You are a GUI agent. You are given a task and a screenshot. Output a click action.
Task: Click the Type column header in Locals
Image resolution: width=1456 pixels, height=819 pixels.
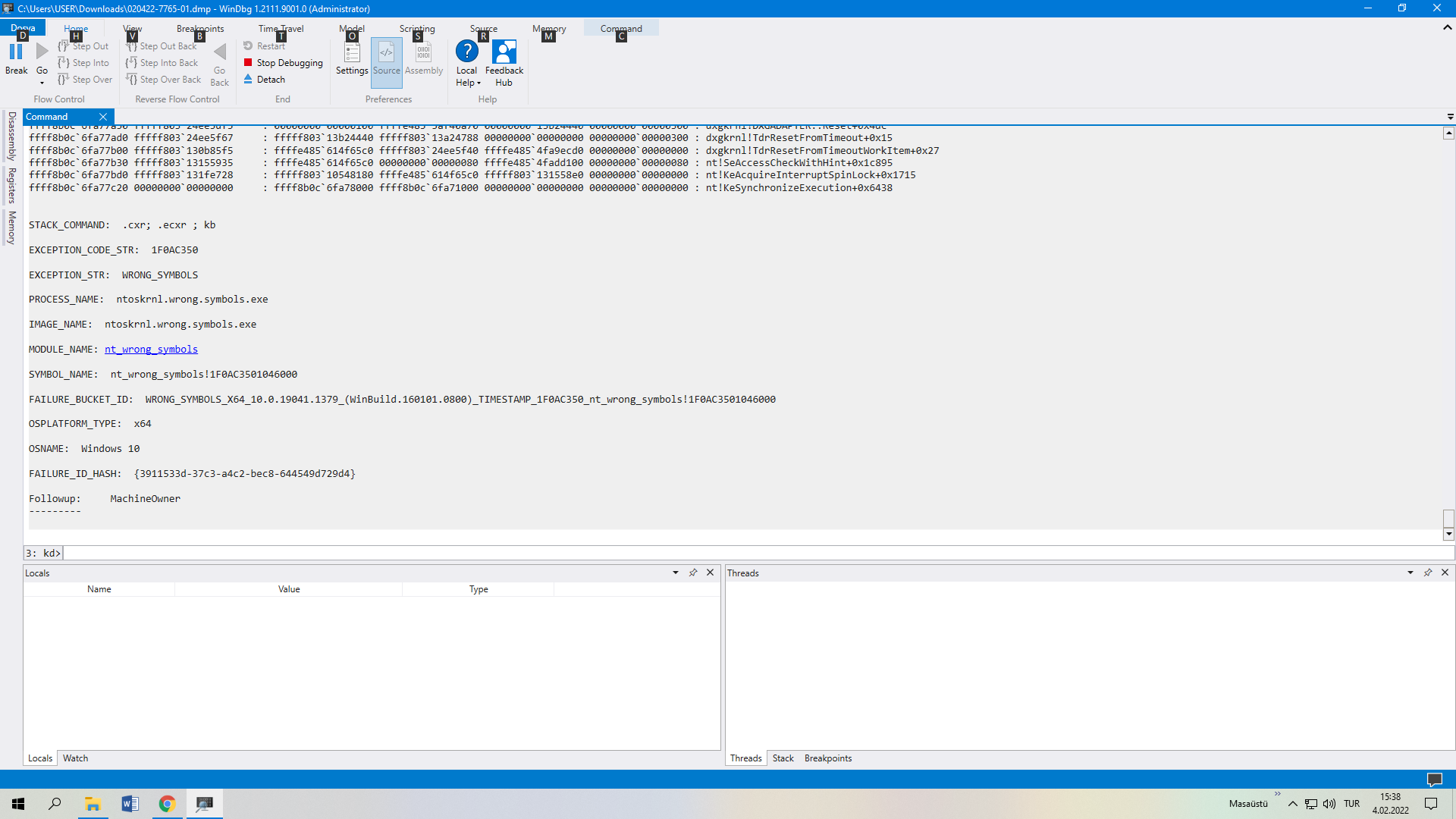point(479,589)
